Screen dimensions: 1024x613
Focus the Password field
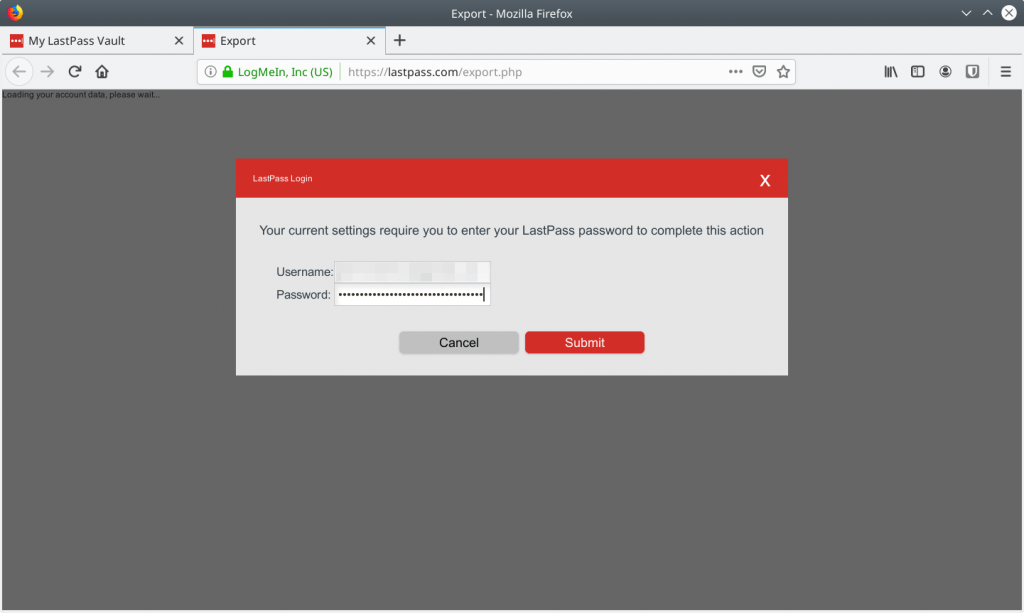point(412,295)
